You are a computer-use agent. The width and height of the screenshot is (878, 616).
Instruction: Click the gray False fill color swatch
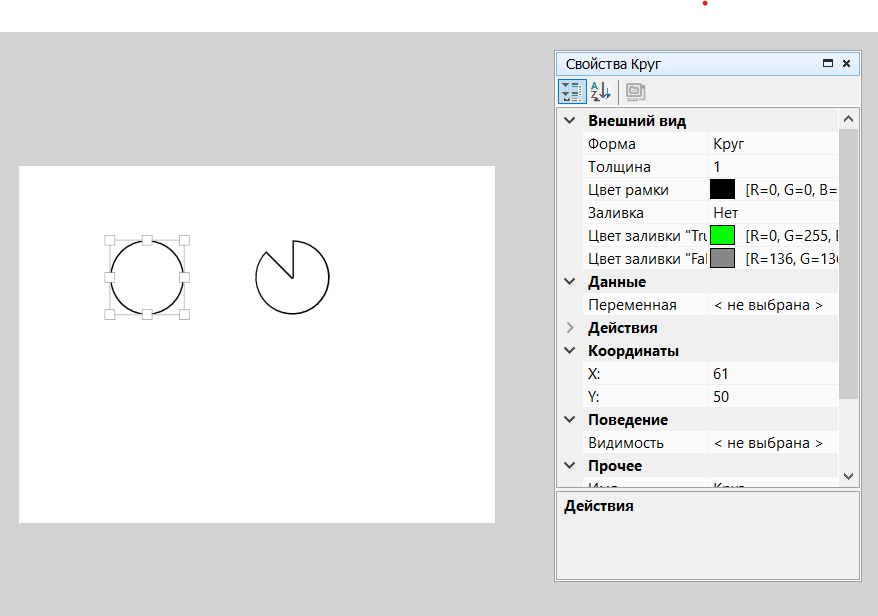tap(722, 259)
